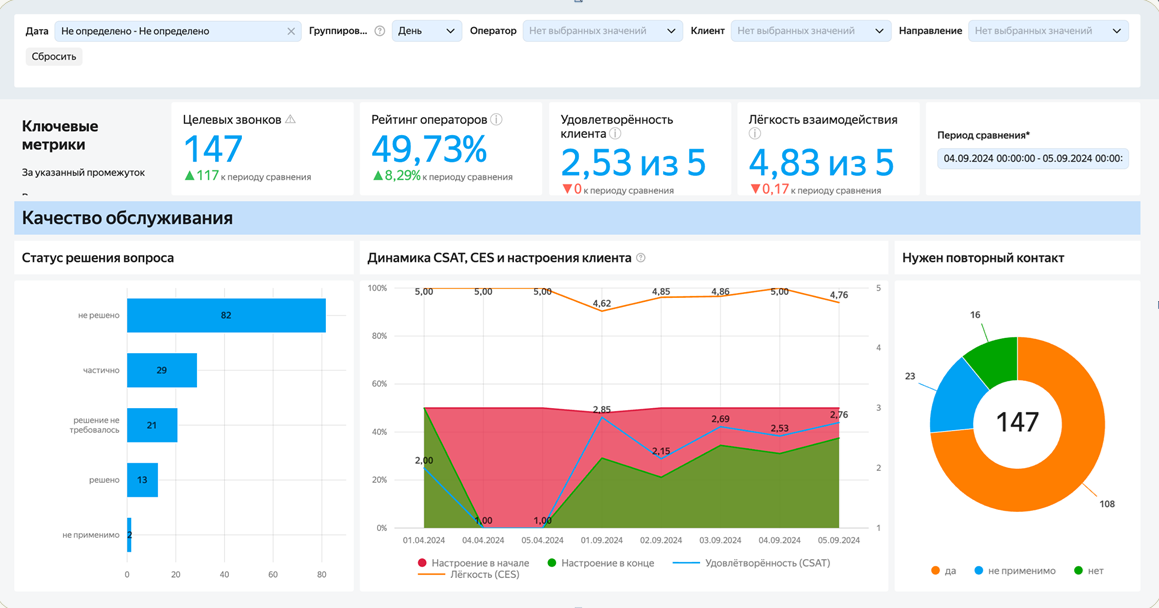1159x608 pixels.
Task: Click help icon next to Динамика CSAT title
Action: (x=641, y=258)
